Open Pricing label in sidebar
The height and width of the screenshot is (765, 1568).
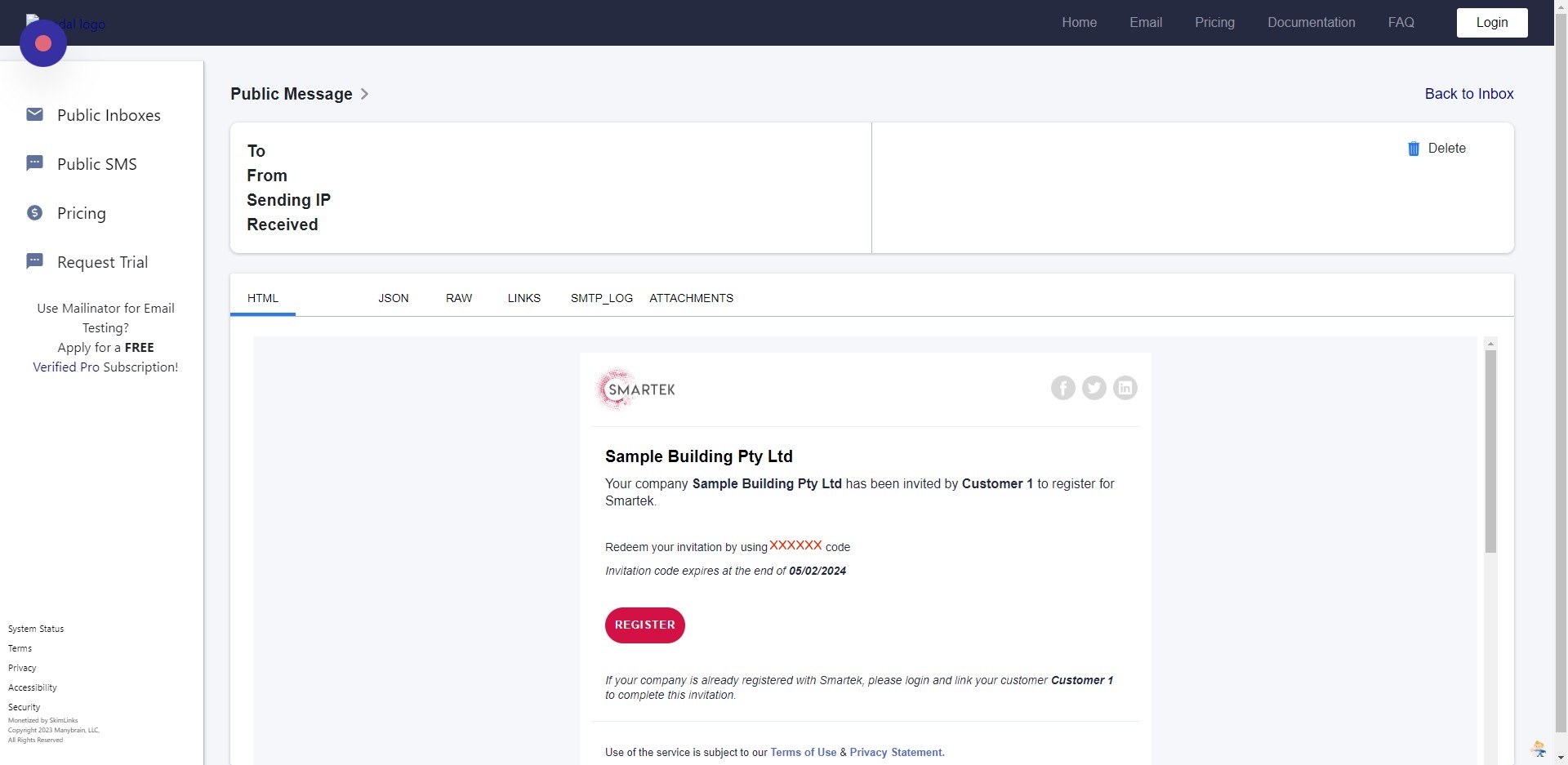coord(82,213)
